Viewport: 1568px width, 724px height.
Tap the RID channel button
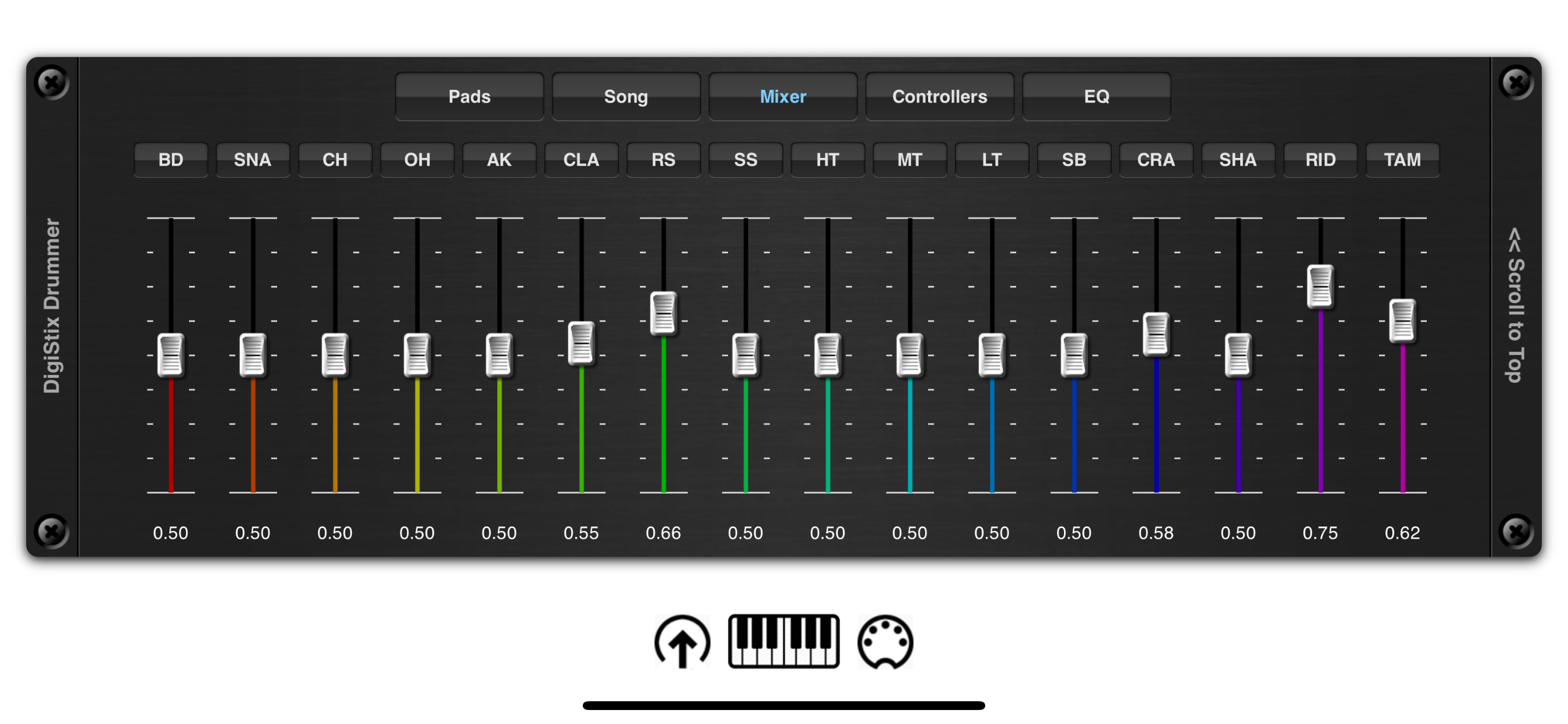click(x=1320, y=159)
